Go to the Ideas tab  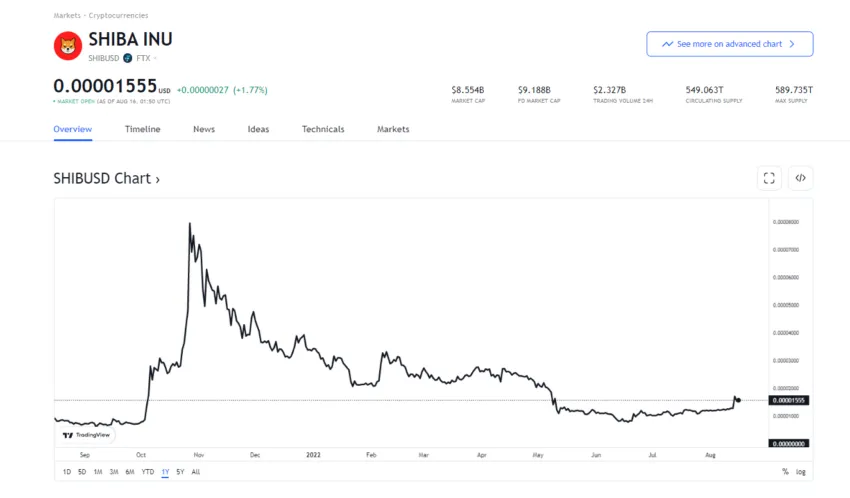coord(258,129)
